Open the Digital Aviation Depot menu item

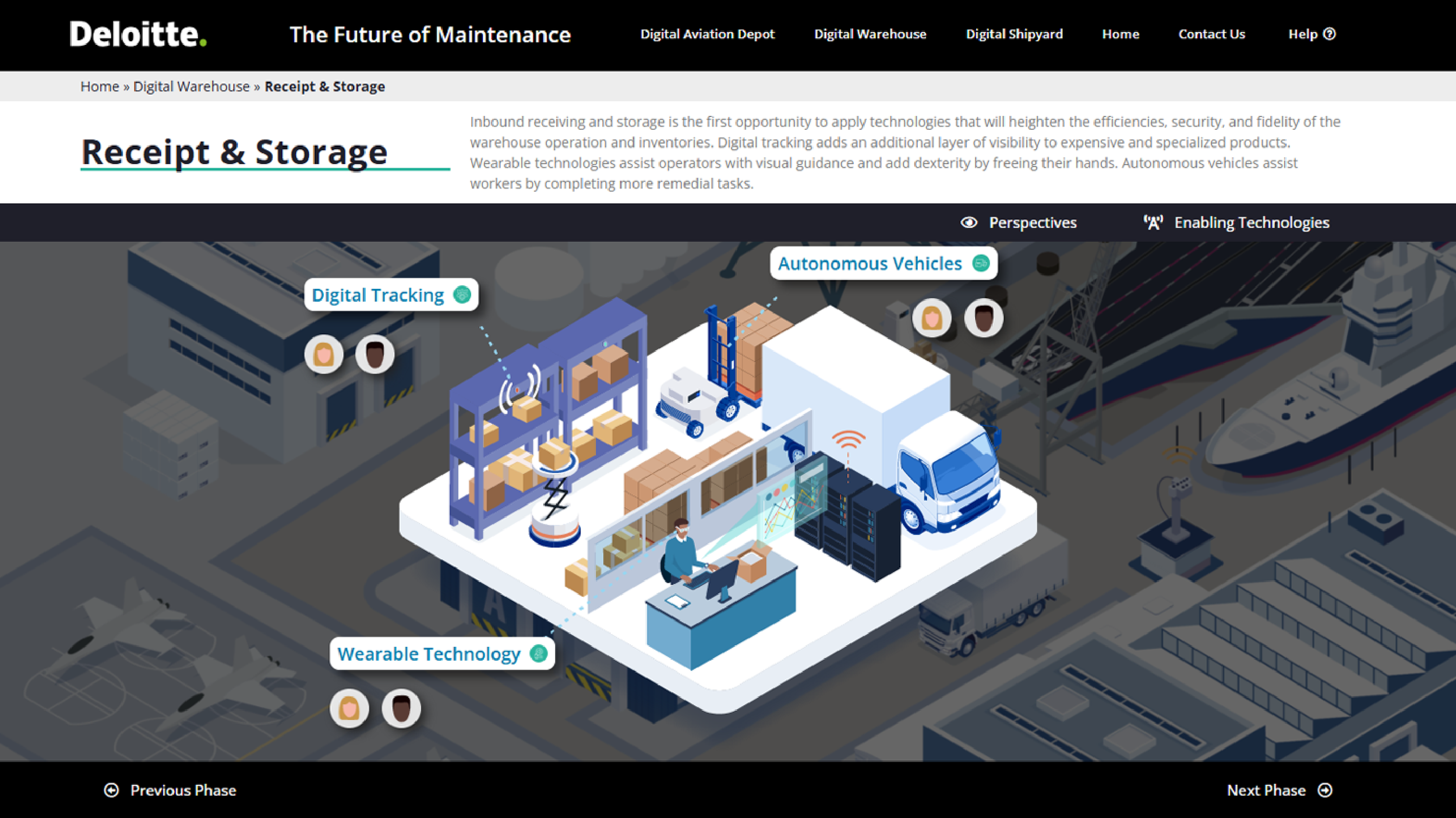707,34
